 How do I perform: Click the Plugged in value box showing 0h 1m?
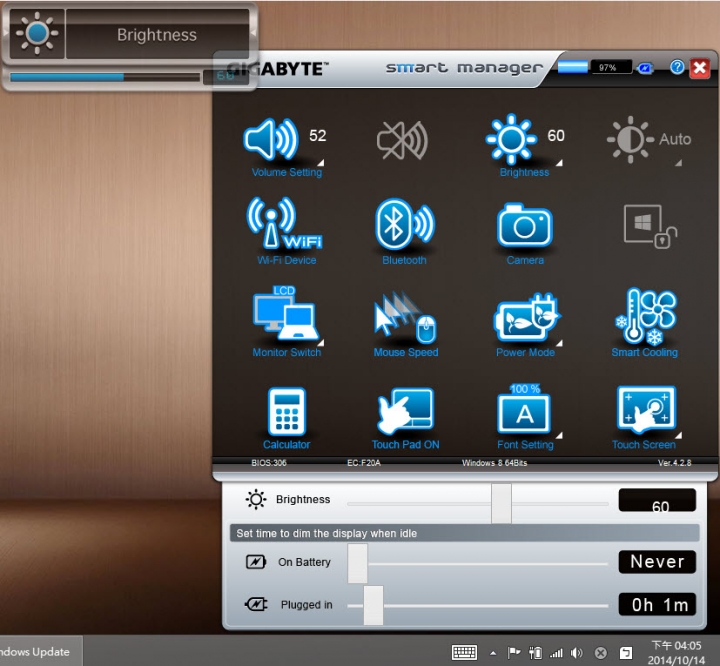(657, 604)
